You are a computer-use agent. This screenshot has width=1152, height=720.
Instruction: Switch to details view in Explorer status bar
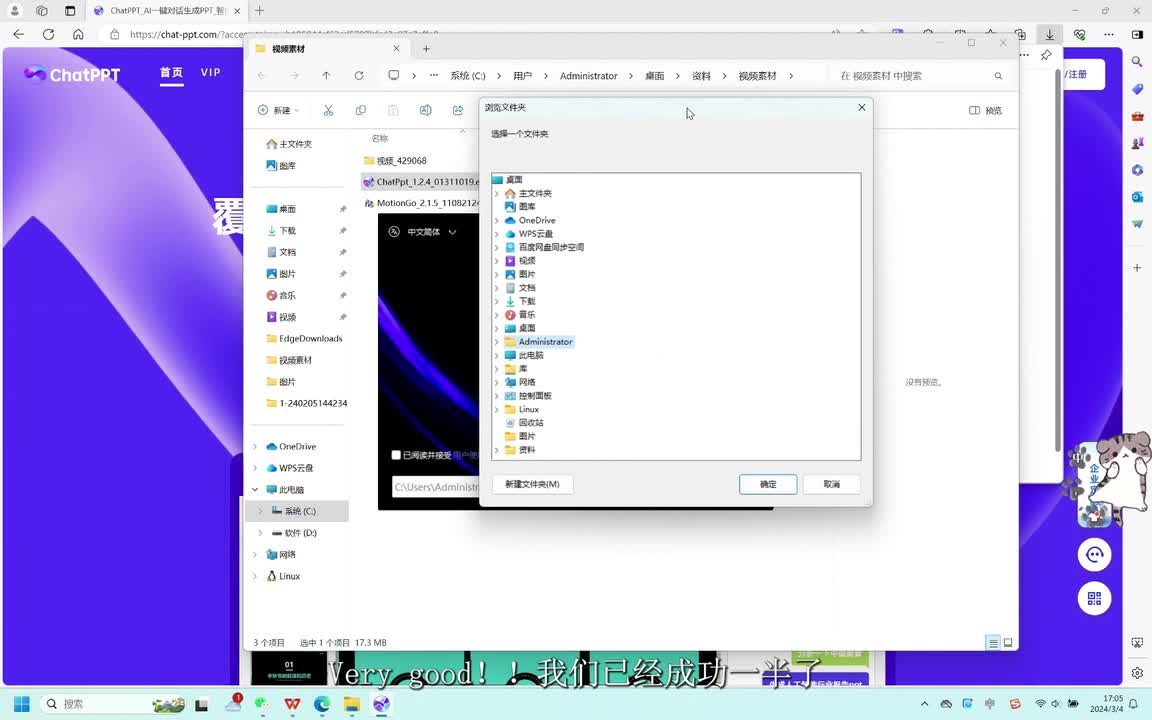click(x=992, y=642)
